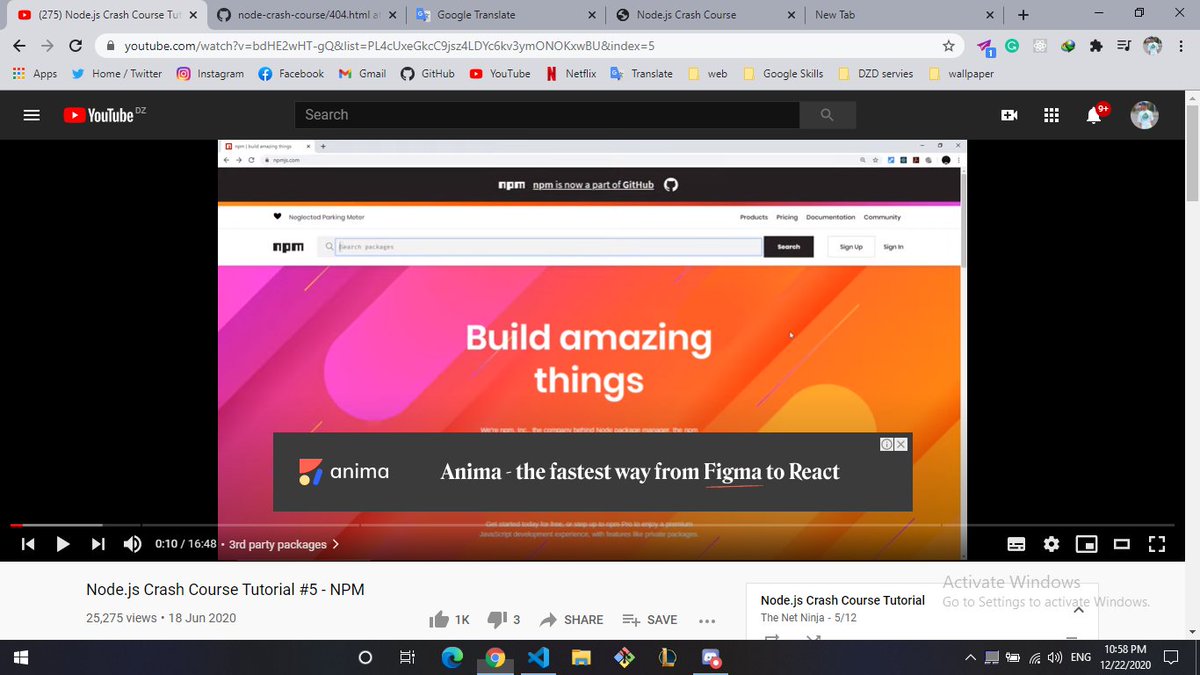The height and width of the screenshot is (675, 1200).
Task: Open the ad info icon on Anima banner
Action: [x=886, y=444]
